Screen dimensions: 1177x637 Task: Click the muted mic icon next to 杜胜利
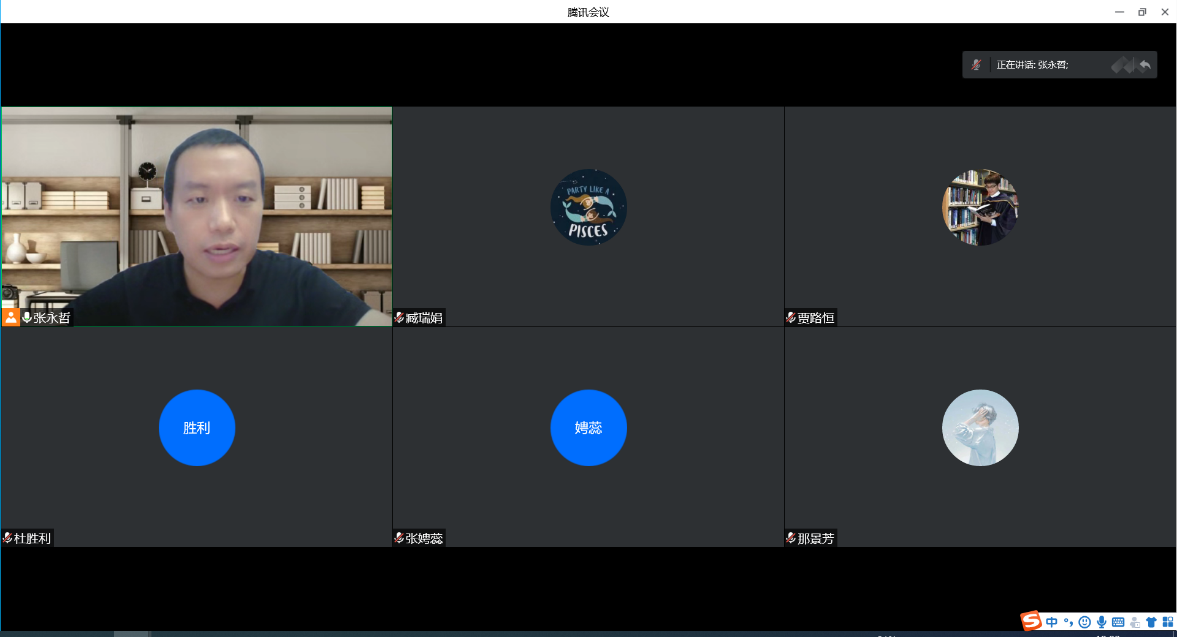[x=8, y=538]
